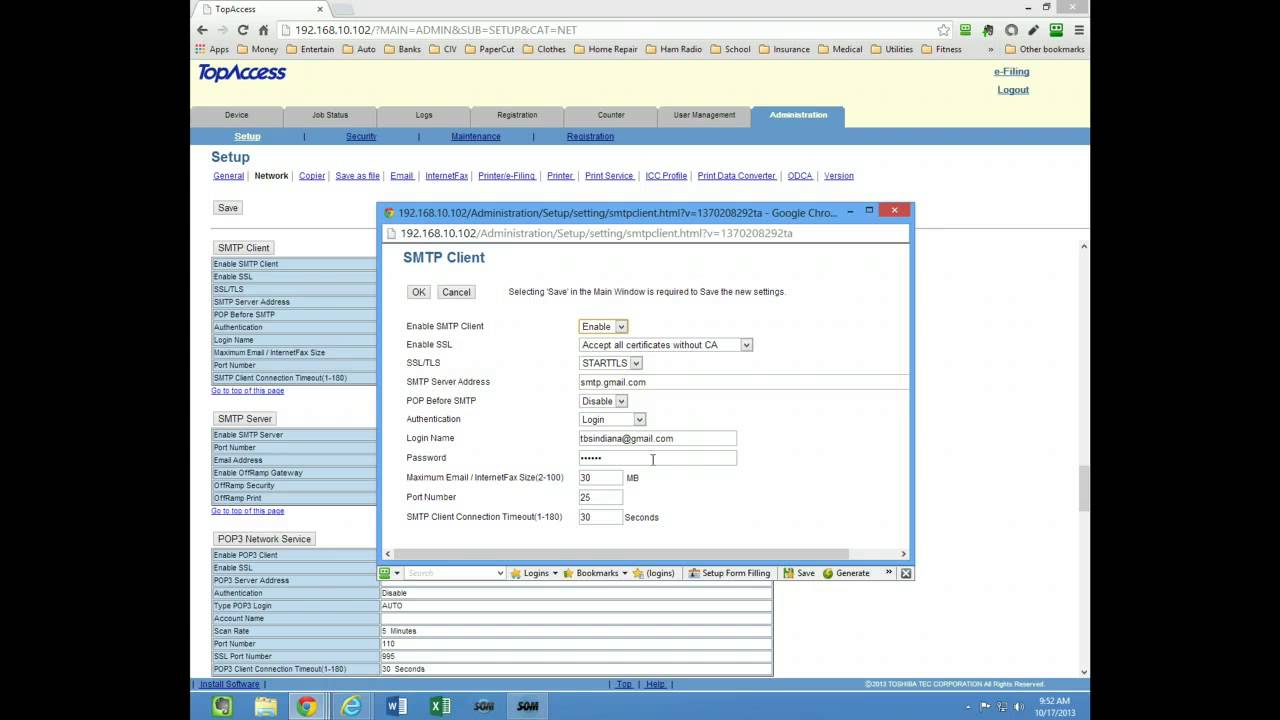Open the e-Filing link
The height and width of the screenshot is (720, 1280).
pyautogui.click(x=1011, y=72)
